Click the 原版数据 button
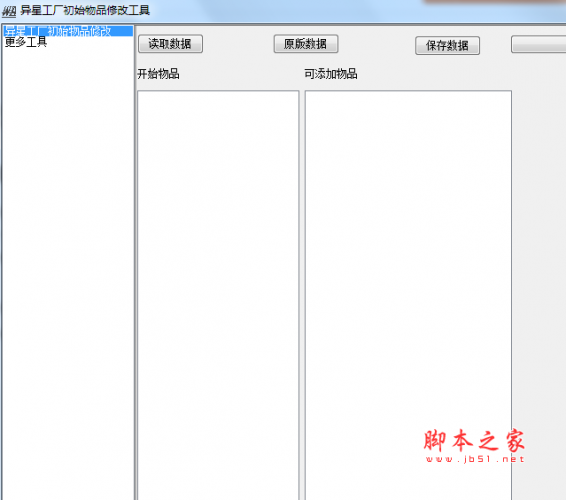Image resolution: width=566 pixels, height=500 pixels. point(306,44)
